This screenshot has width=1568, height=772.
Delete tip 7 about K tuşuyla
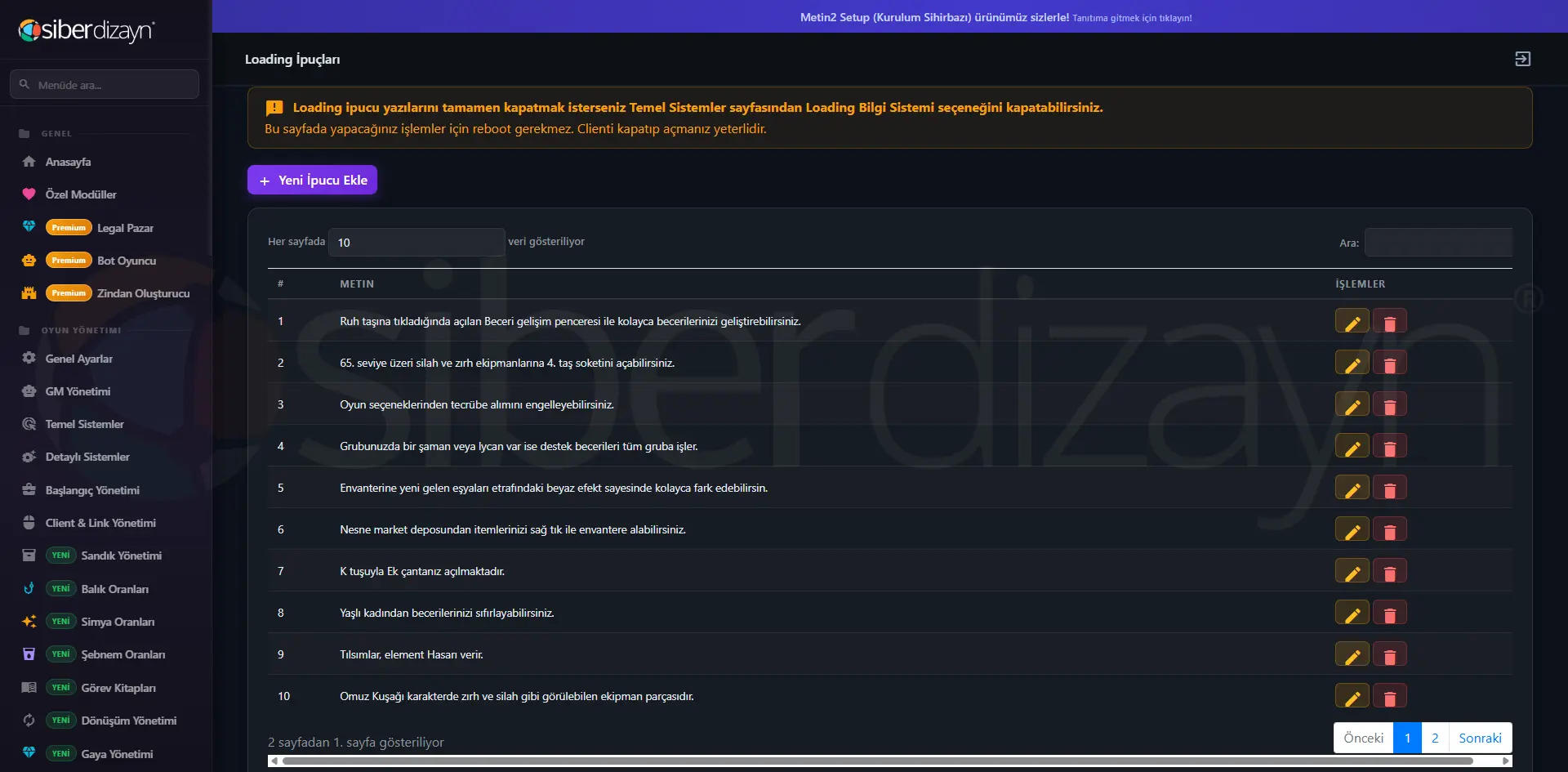click(x=1389, y=571)
